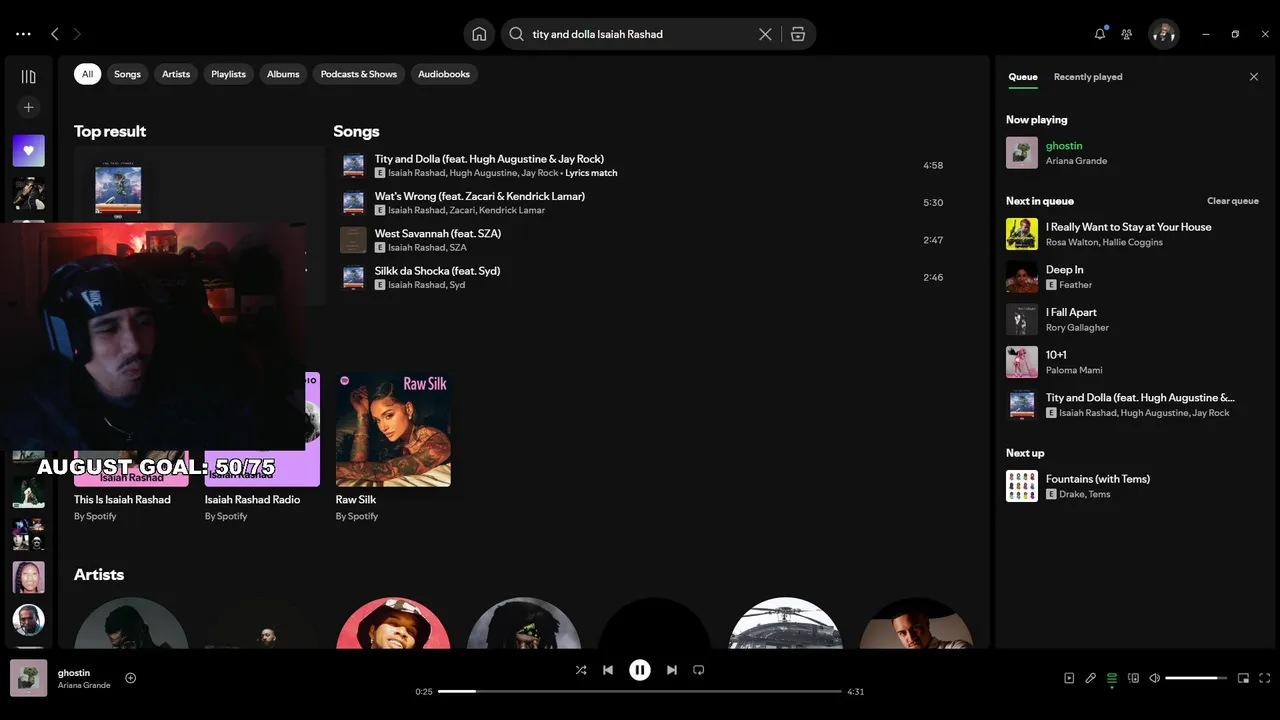This screenshot has width=1280, height=720.
Task: Add ghostin to Liked Songs
Action: pyautogui.click(x=130, y=678)
